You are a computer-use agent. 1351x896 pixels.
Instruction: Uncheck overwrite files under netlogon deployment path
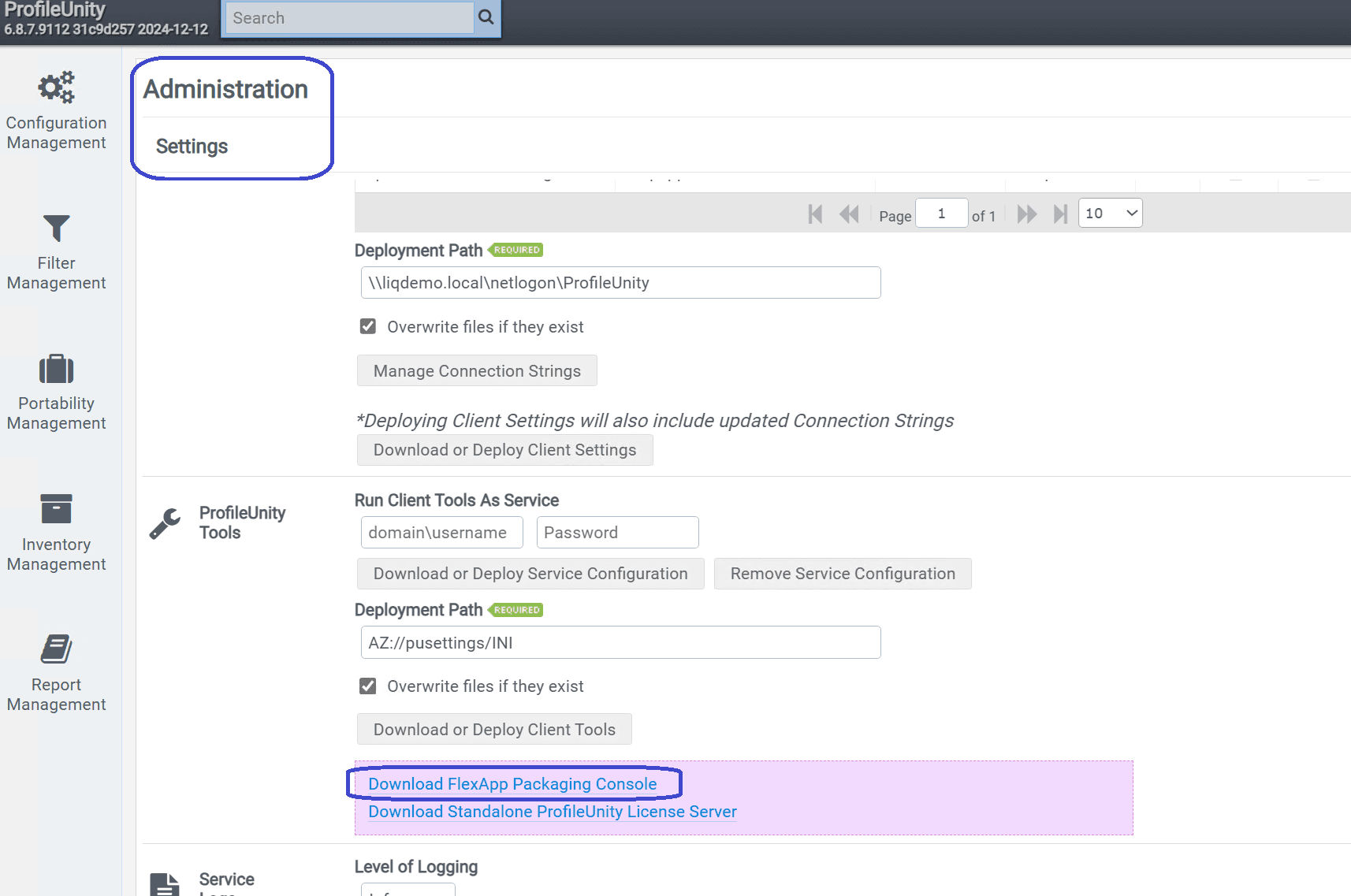368,326
